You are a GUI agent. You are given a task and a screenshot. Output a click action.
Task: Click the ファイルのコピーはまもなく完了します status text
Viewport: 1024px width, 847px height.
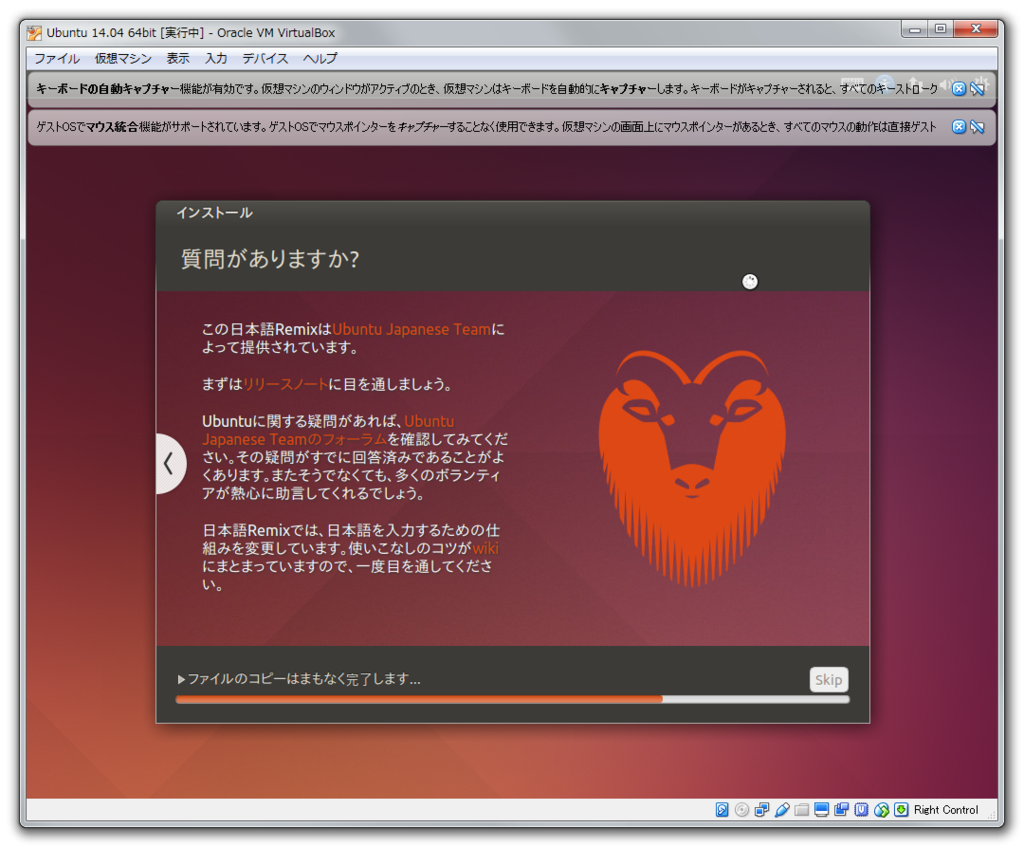[x=304, y=679]
